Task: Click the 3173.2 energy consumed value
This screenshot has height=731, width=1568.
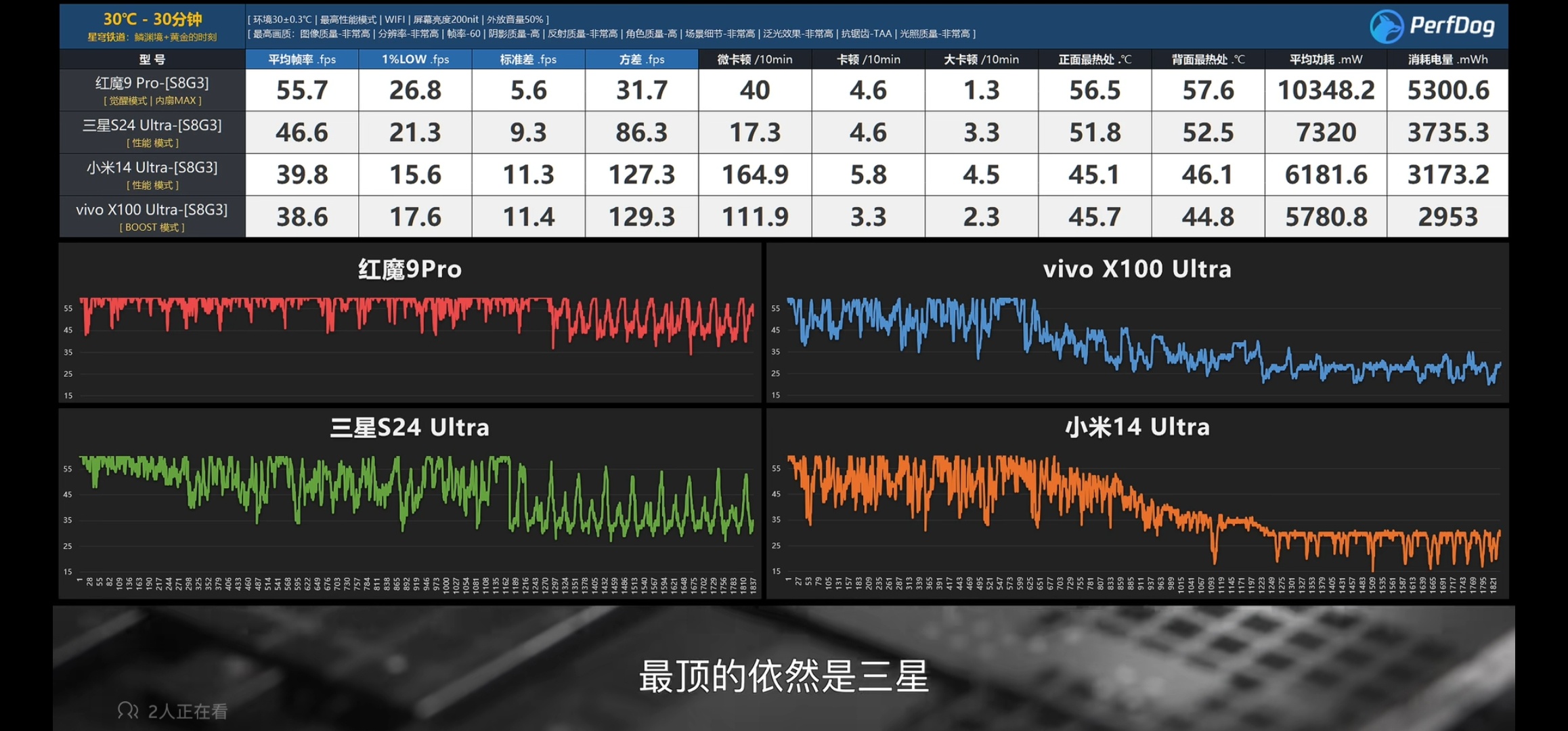Action: pyautogui.click(x=1448, y=175)
